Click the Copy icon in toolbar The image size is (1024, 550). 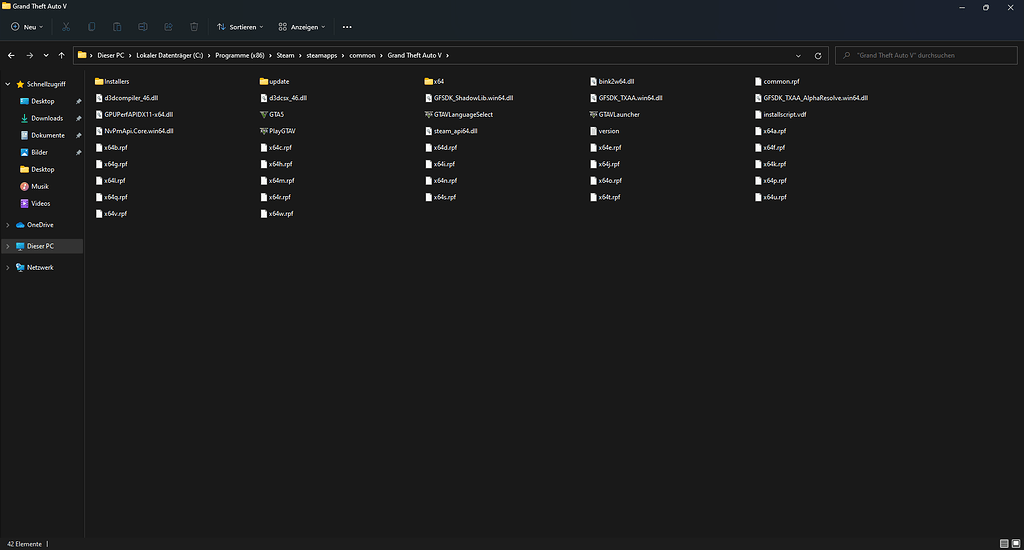click(x=91, y=27)
